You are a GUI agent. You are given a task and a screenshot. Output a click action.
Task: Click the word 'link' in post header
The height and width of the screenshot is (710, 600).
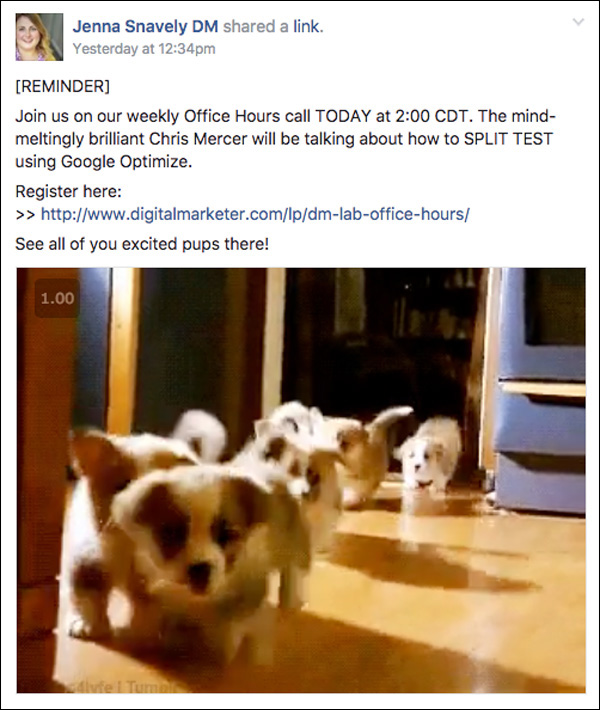pyautogui.click(x=306, y=26)
